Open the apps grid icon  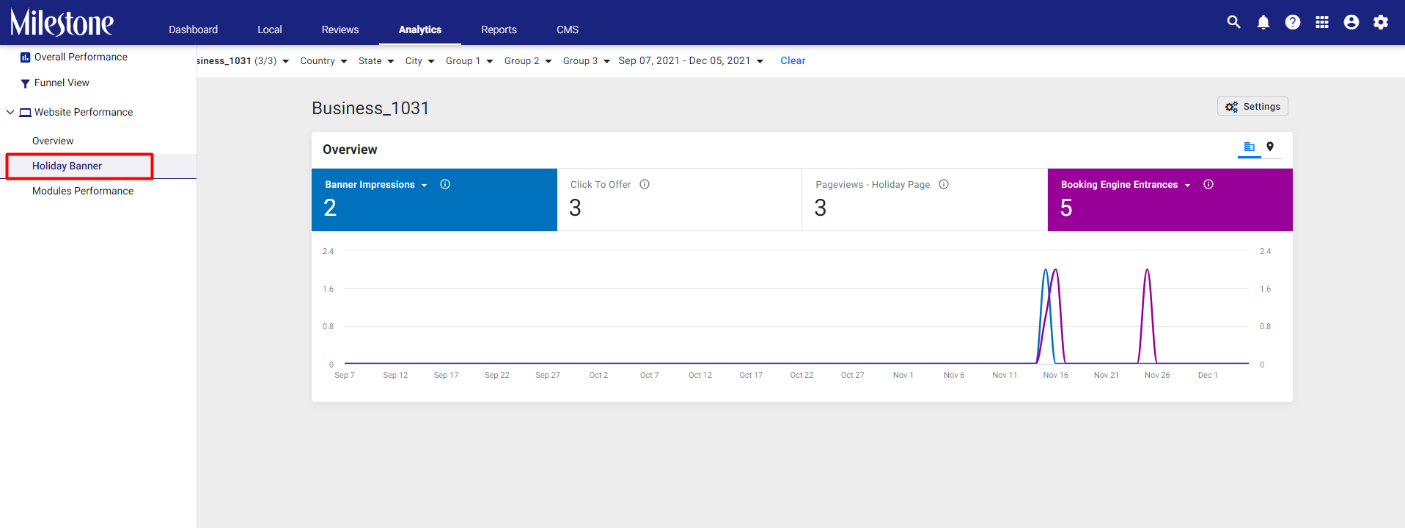pos(1322,22)
